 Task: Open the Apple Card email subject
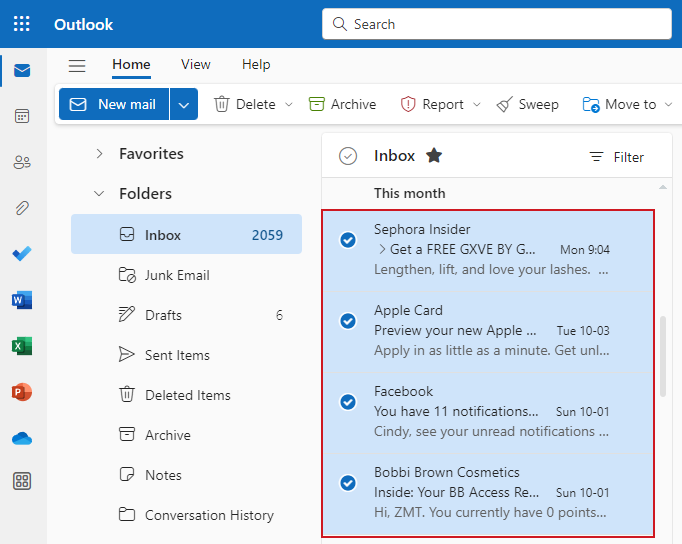pyautogui.click(x=455, y=330)
